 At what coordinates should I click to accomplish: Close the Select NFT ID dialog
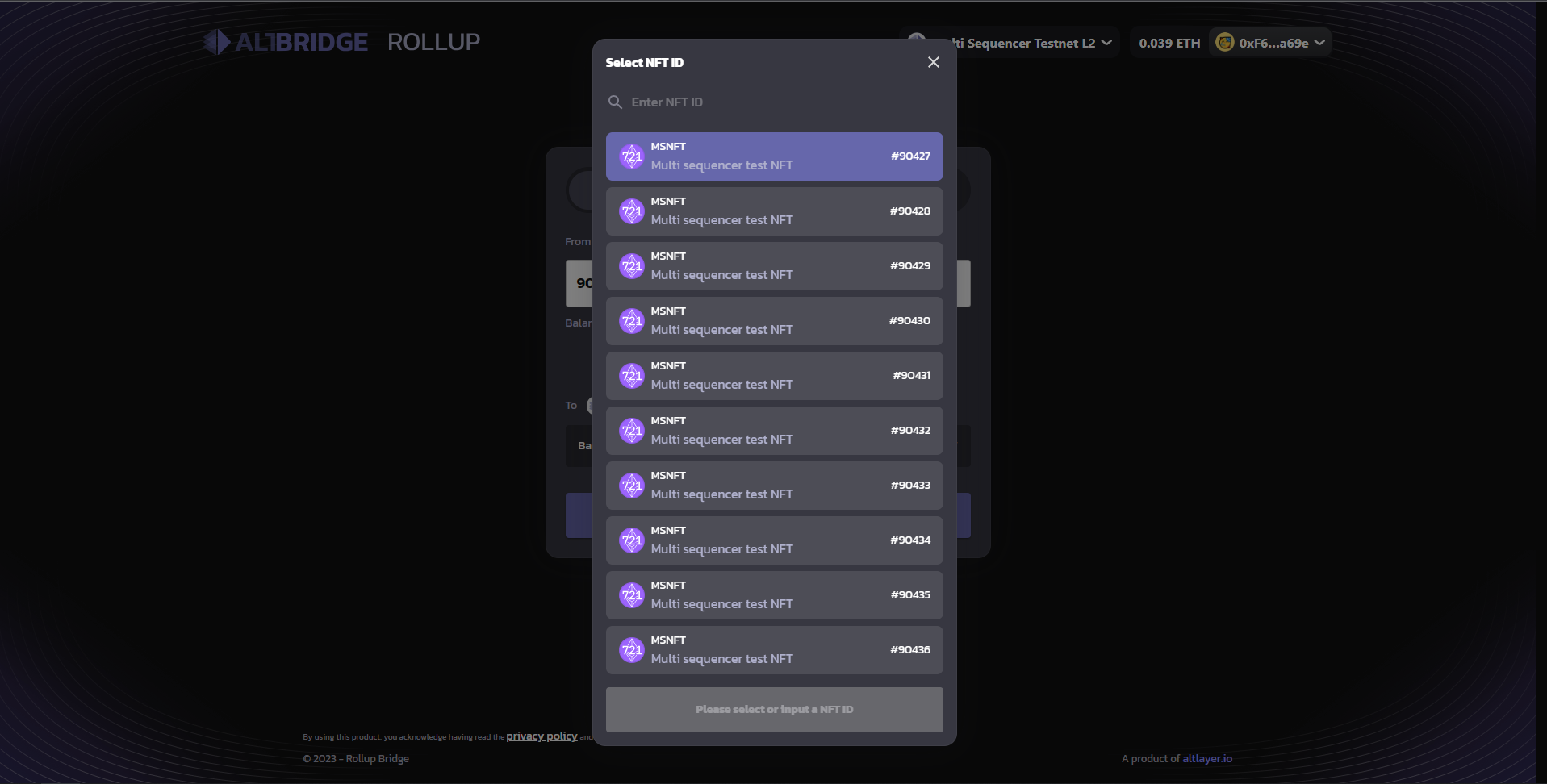click(x=933, y=62)
